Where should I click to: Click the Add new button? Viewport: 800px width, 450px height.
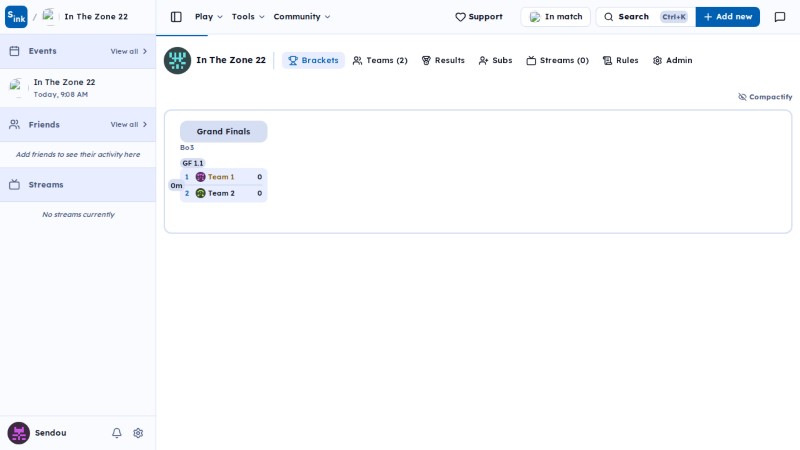pyautogui.click(x=728, y=17)
